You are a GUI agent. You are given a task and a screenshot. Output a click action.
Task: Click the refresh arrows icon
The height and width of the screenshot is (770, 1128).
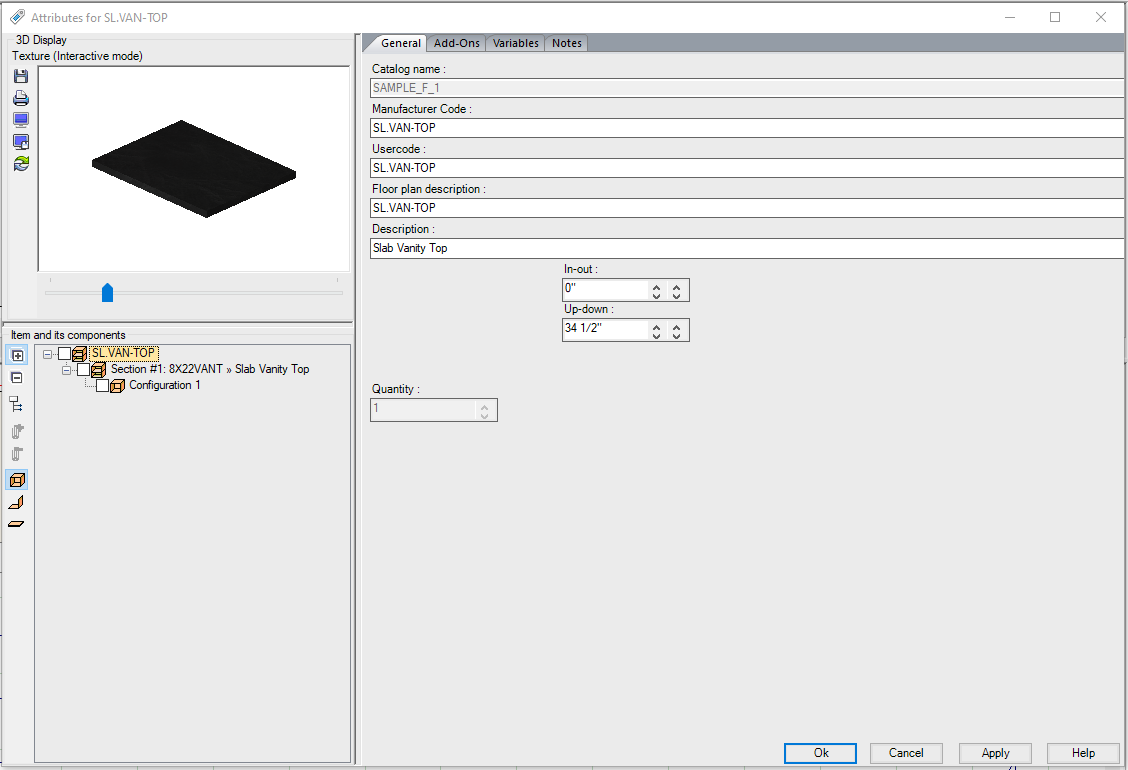[20, 163]
